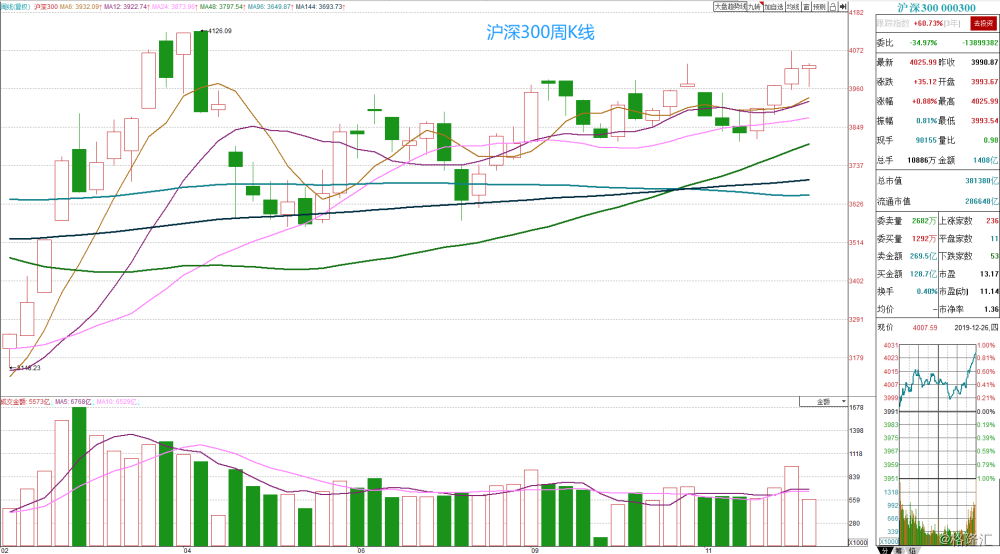Click the MA144: 3693.73 indicator label
Viewport: 1000px width, 554px height.
320,6
